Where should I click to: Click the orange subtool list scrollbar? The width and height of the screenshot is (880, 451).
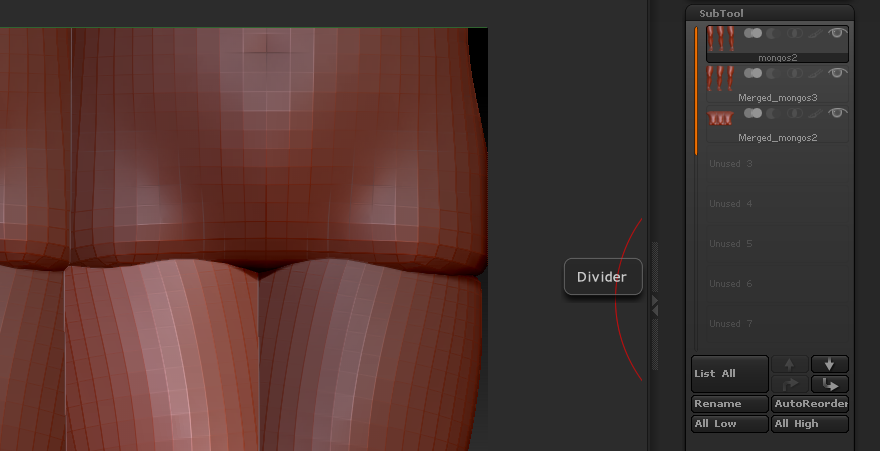[696, 90]
